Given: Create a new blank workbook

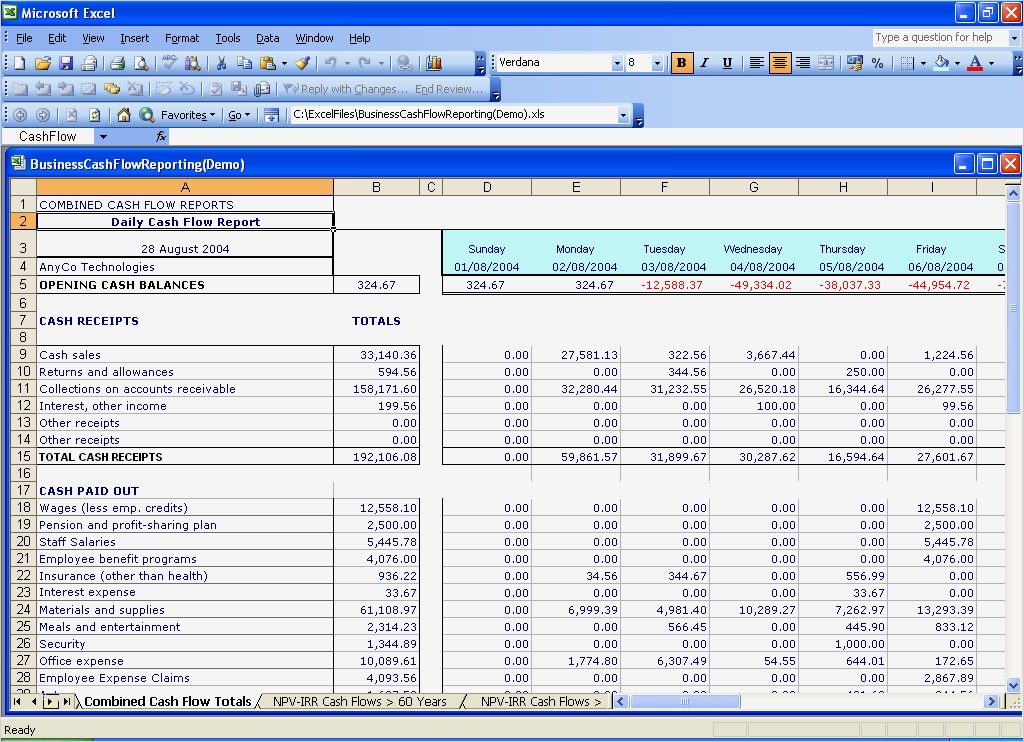Looking at the screenshot, I should point(20,63).
